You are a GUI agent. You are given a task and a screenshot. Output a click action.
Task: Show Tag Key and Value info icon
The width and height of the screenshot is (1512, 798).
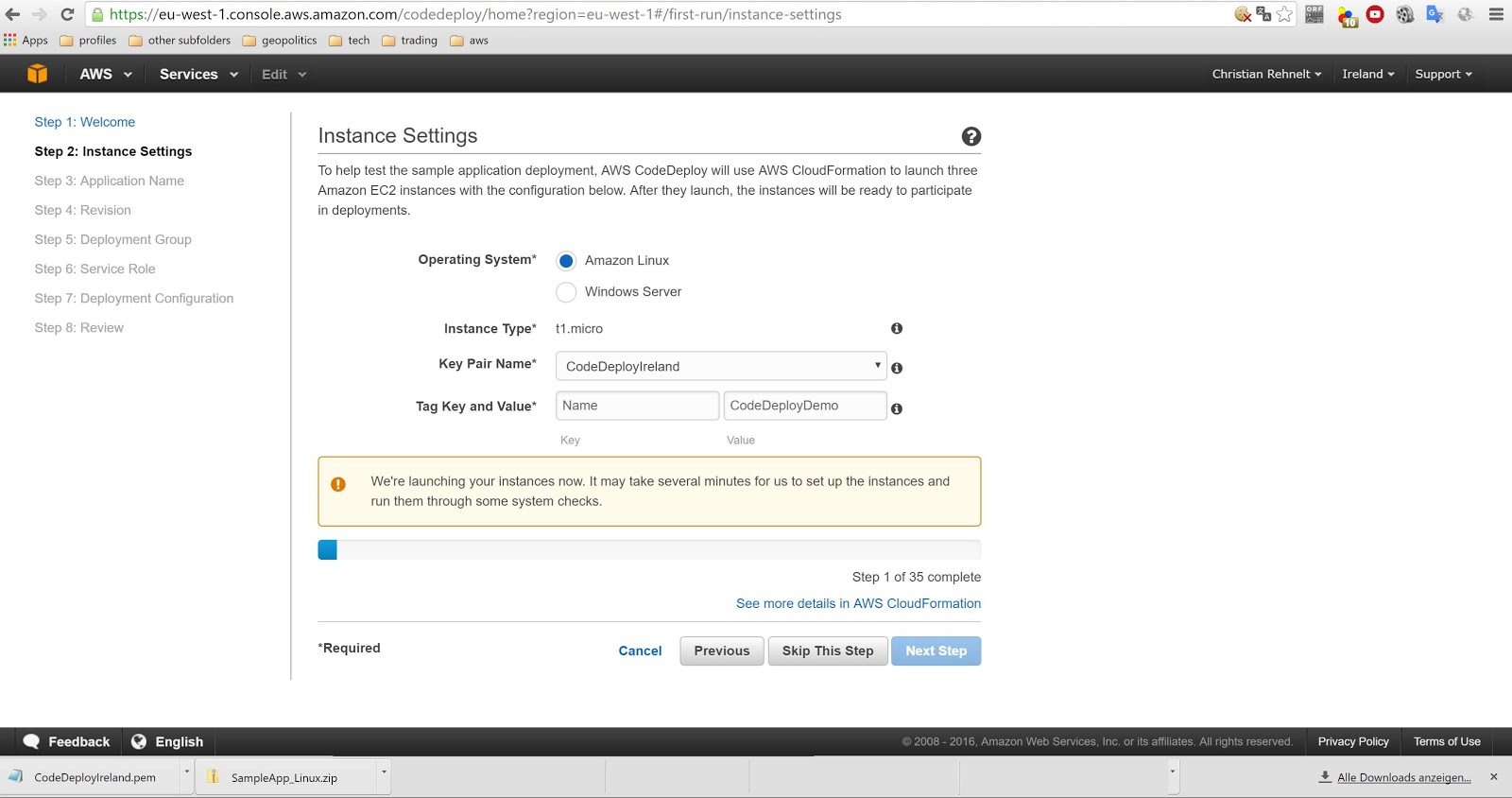pos(897,408)
